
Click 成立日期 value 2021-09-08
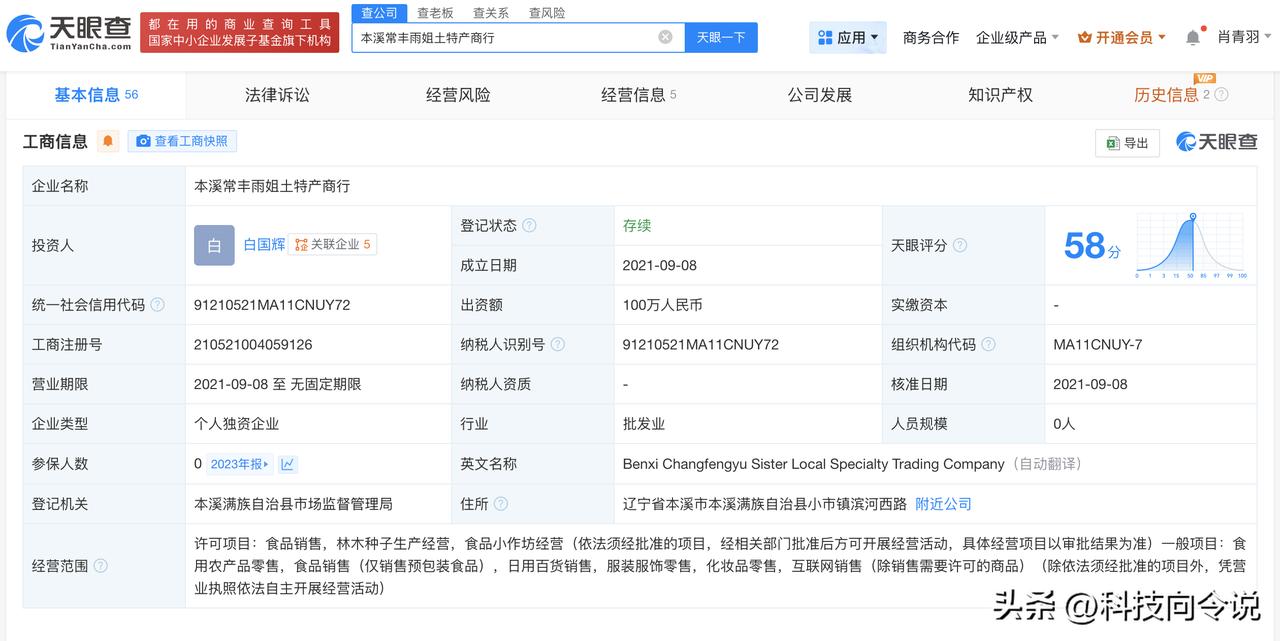[659, 265]
